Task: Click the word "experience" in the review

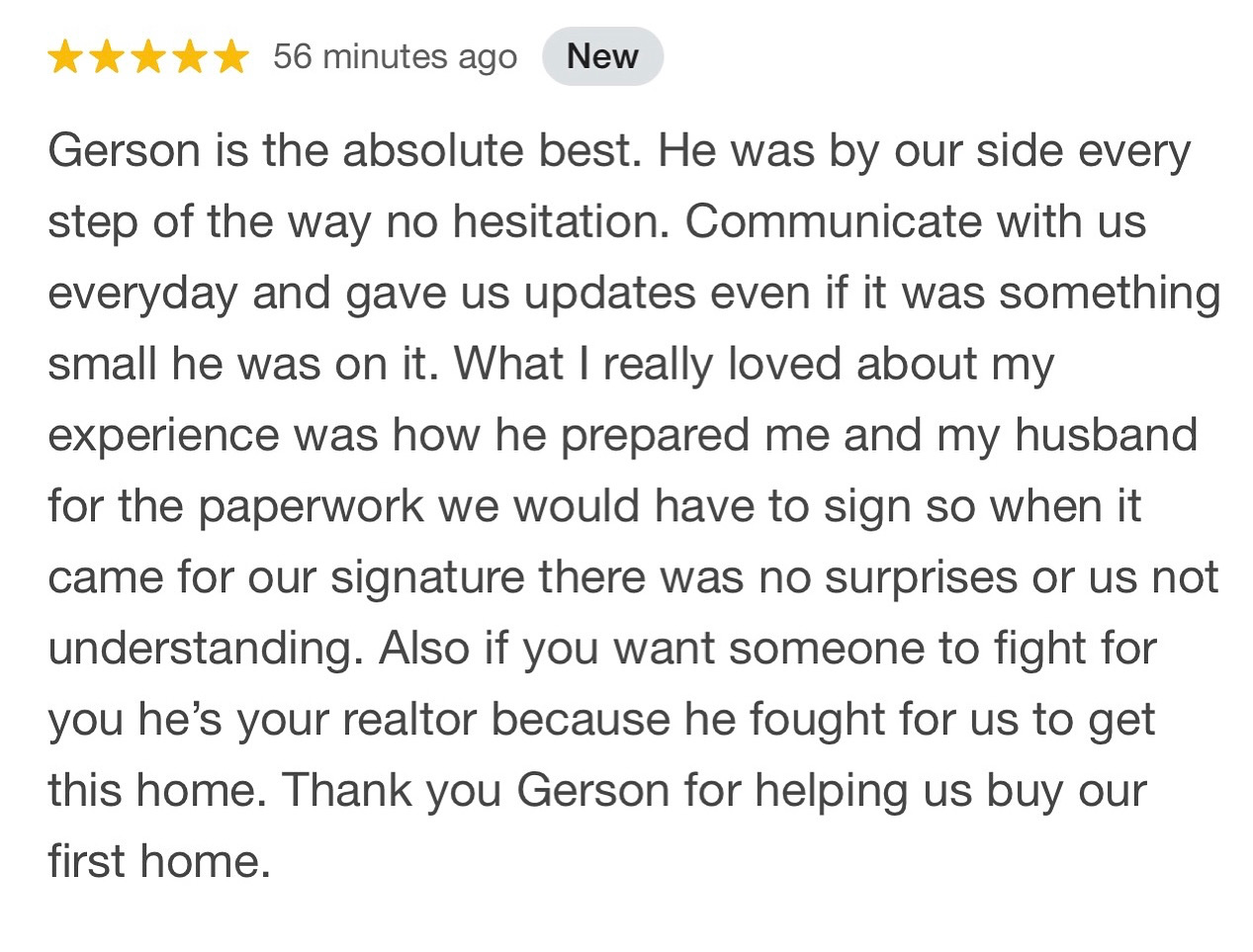Action: [x=164, y=436]
